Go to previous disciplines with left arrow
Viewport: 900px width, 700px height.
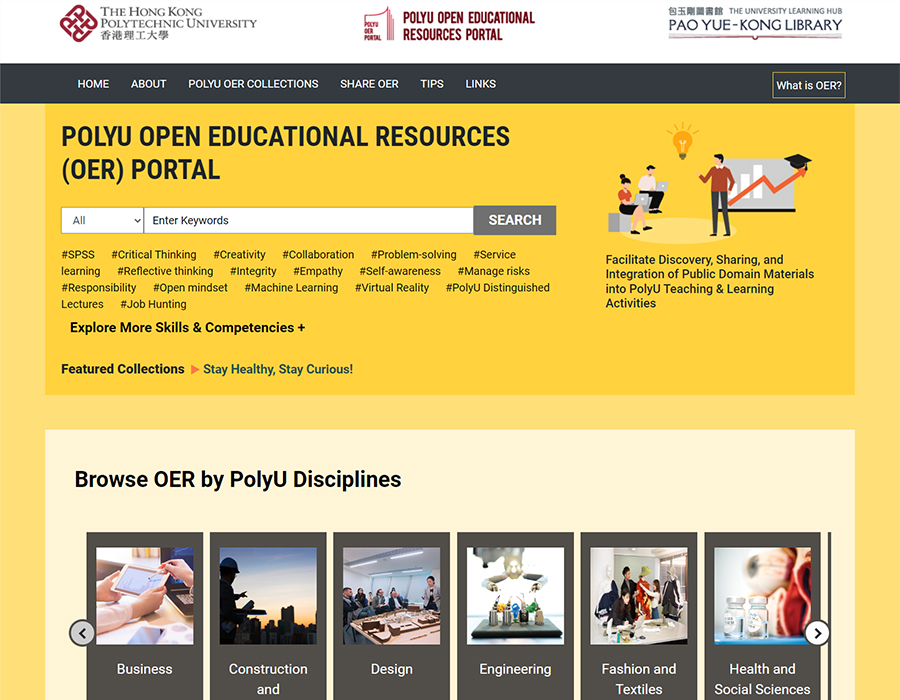coord(82,633)
